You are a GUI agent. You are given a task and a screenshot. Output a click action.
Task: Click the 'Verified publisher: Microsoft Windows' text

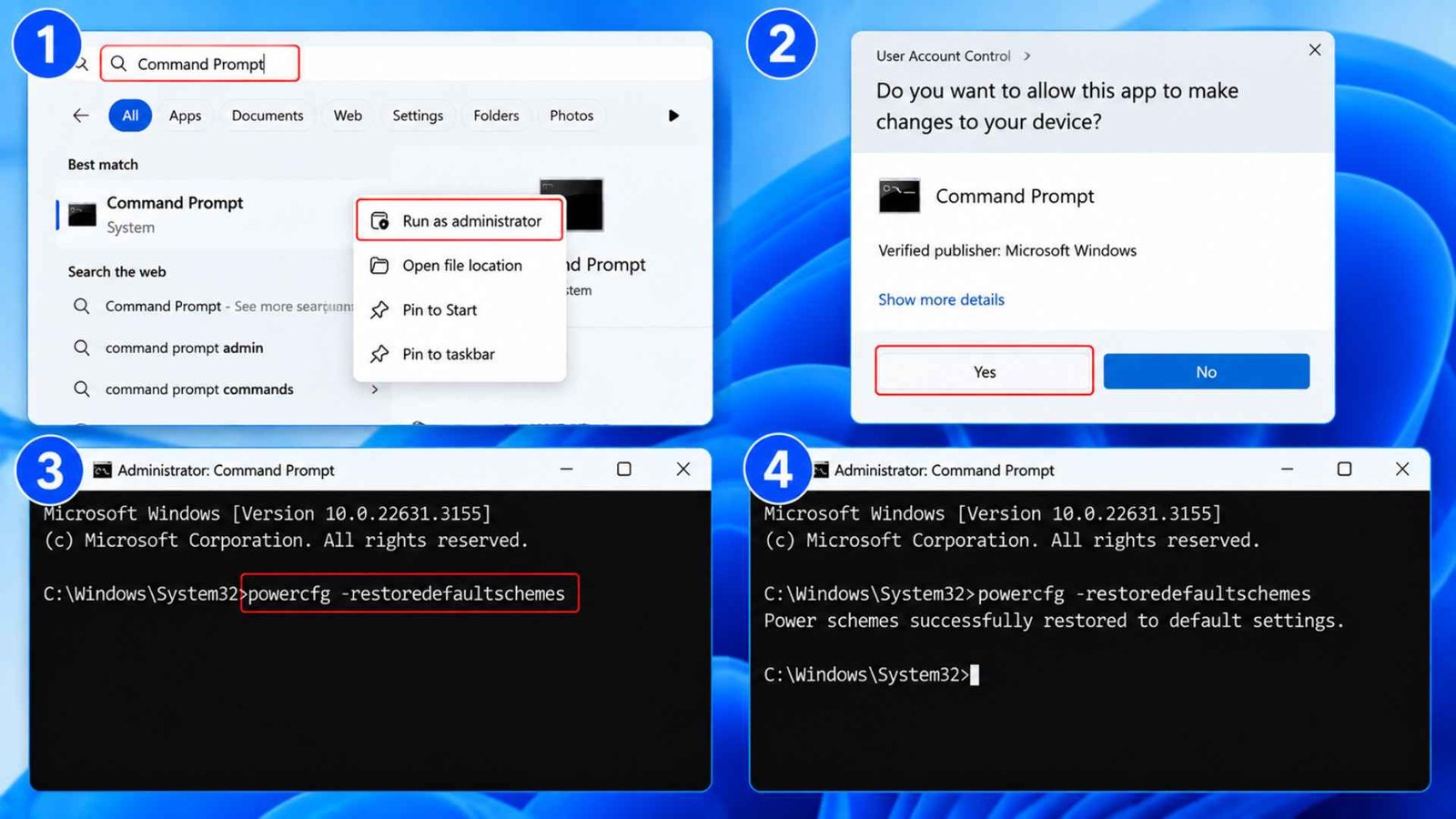point(1007,250)
